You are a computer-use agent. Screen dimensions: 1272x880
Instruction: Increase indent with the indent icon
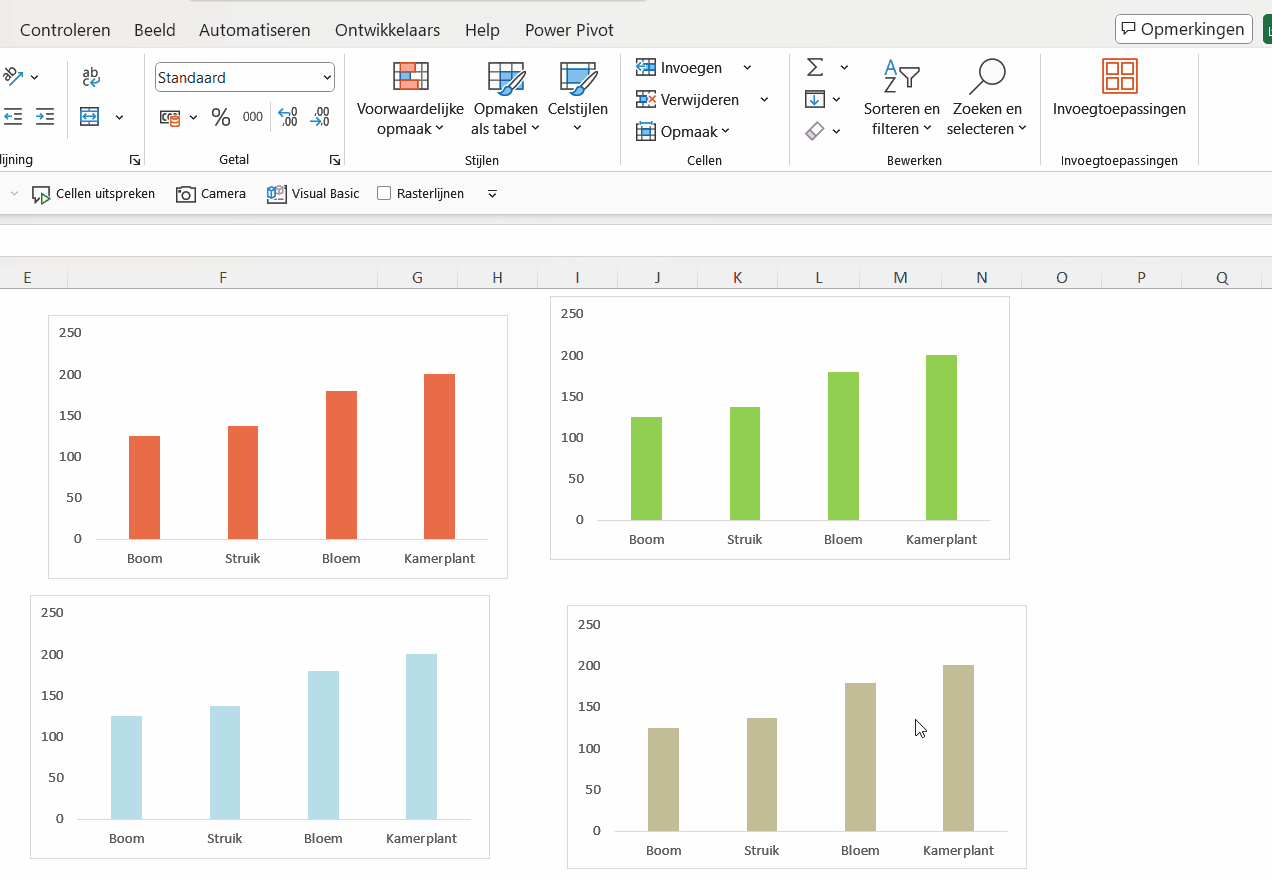tap(45, 117)
